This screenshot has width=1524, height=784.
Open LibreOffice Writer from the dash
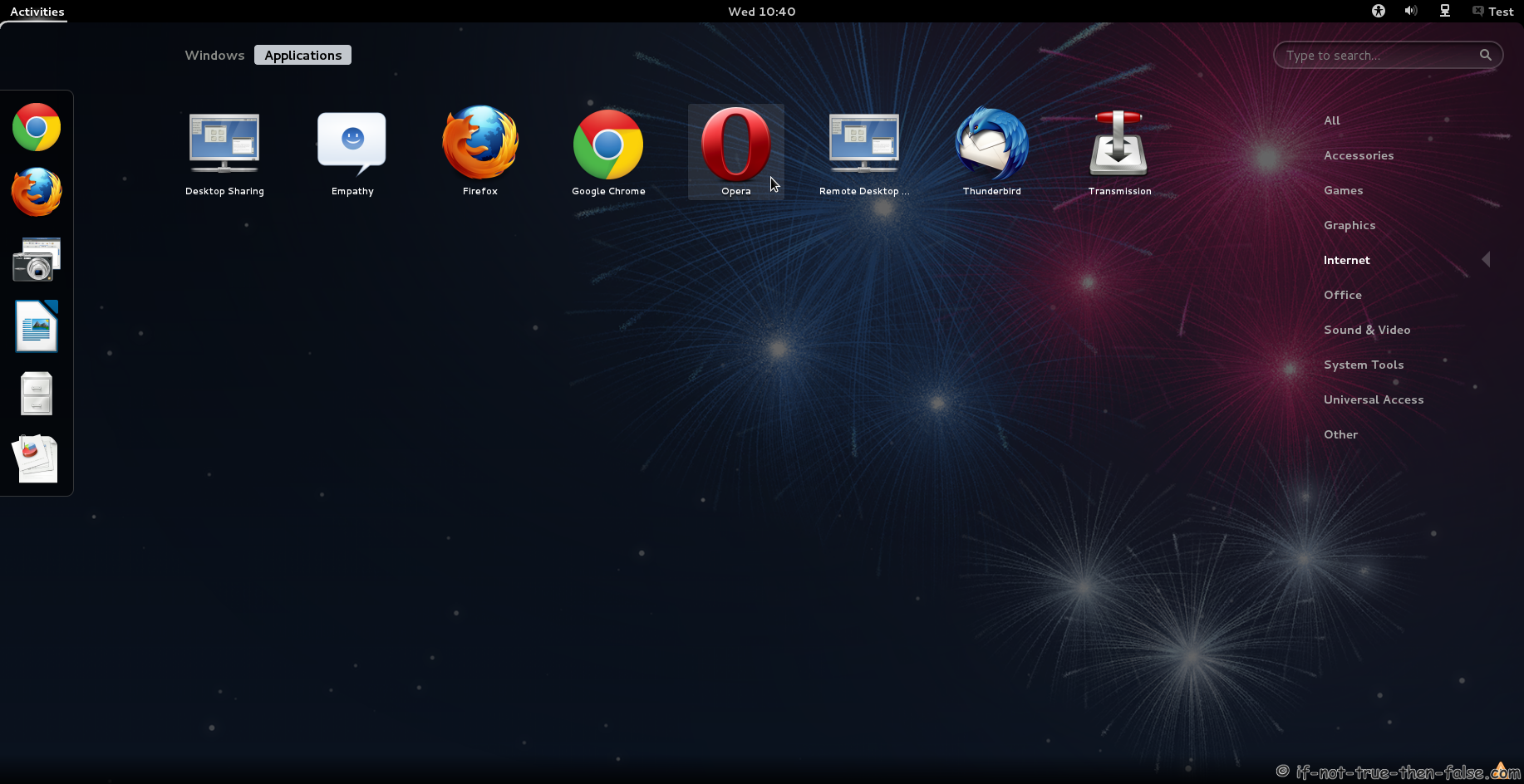(37, 326)
